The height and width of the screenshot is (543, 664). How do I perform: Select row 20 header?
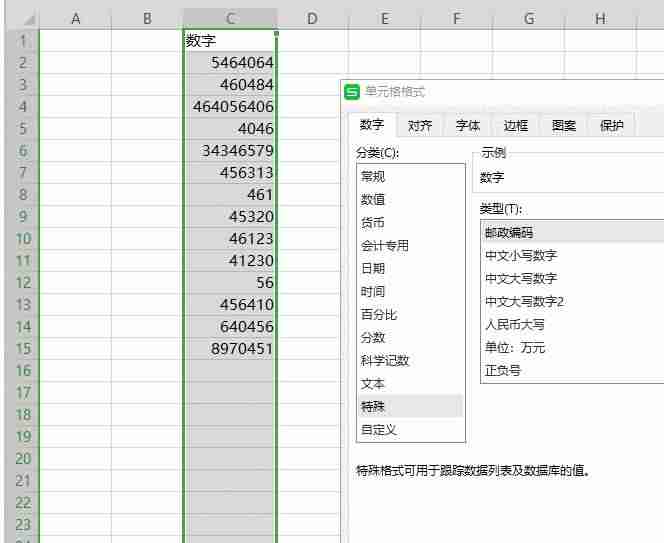23,459
